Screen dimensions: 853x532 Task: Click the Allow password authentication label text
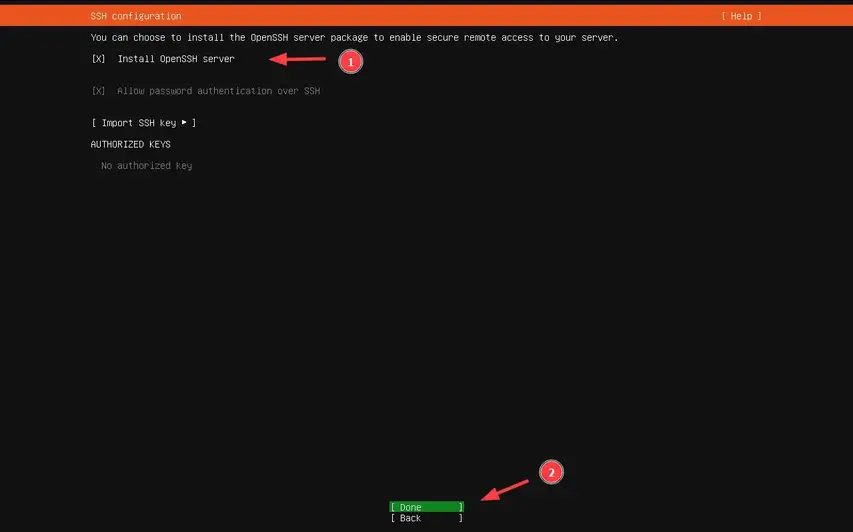point(218,91)
